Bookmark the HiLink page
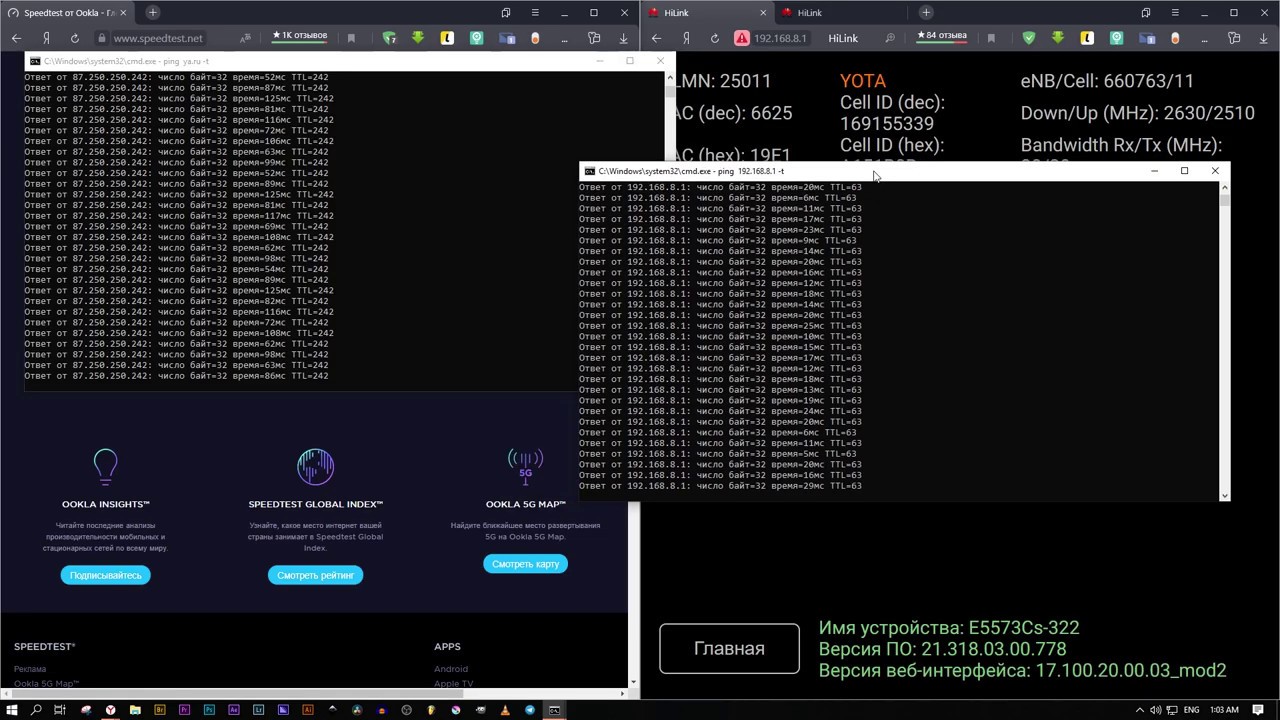The width and height of the screenshot is (1280, 720). pyautogui.click(x=991, y=38)
